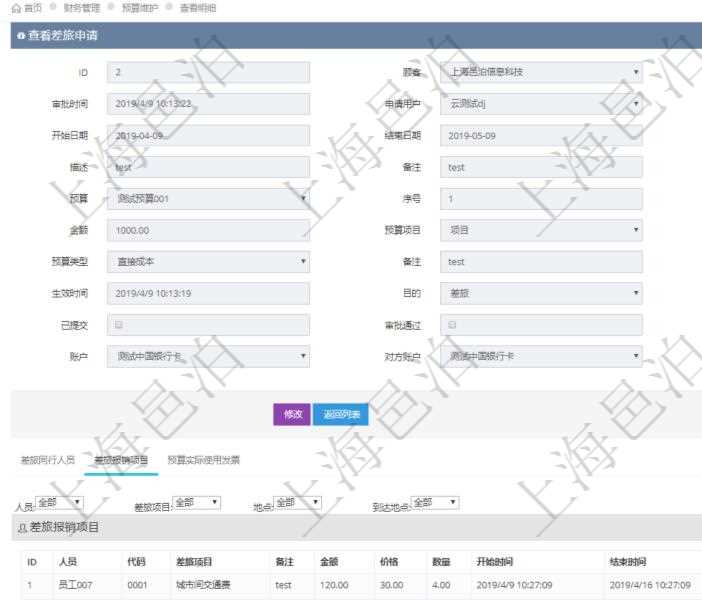This screenshot has height=600, width=702.
Task: Open the 顾客 dropdown
Action: pos(541,73)
